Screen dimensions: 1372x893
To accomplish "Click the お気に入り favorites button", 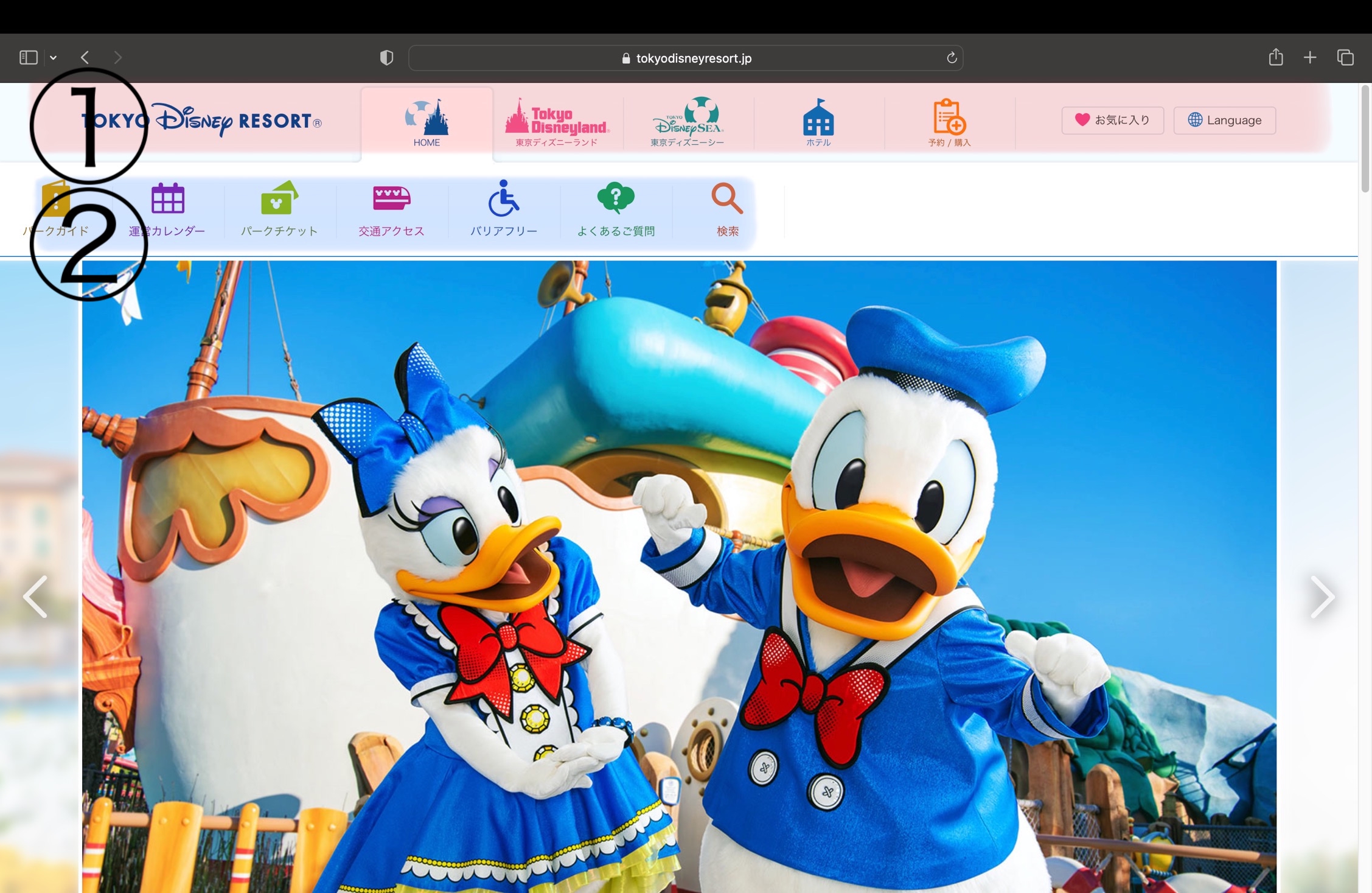I will tap(1112, 120).
